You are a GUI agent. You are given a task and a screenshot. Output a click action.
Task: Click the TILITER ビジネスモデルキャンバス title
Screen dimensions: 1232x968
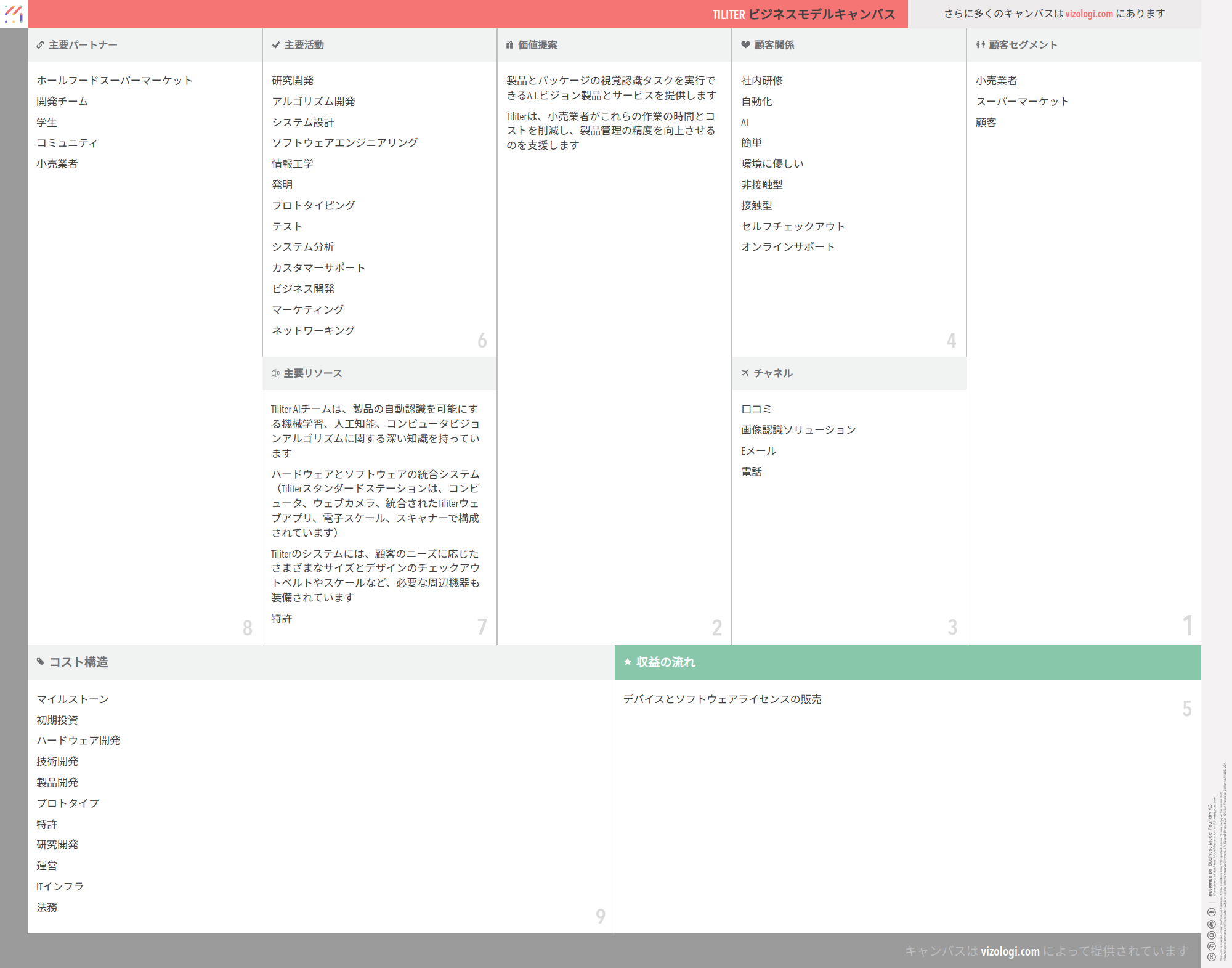pyautogui.click(x=803, y=14)
